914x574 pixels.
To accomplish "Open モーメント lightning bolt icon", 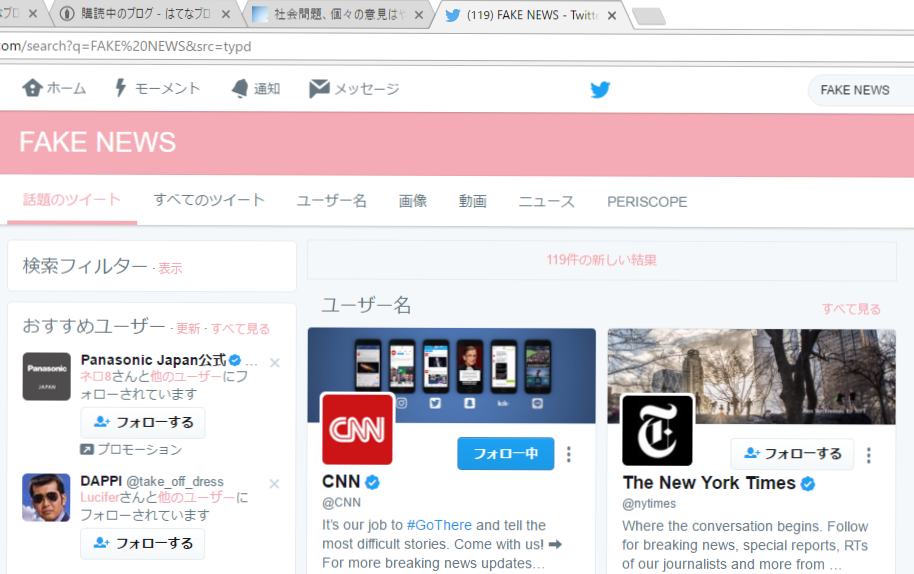I will tap(121, 88).
